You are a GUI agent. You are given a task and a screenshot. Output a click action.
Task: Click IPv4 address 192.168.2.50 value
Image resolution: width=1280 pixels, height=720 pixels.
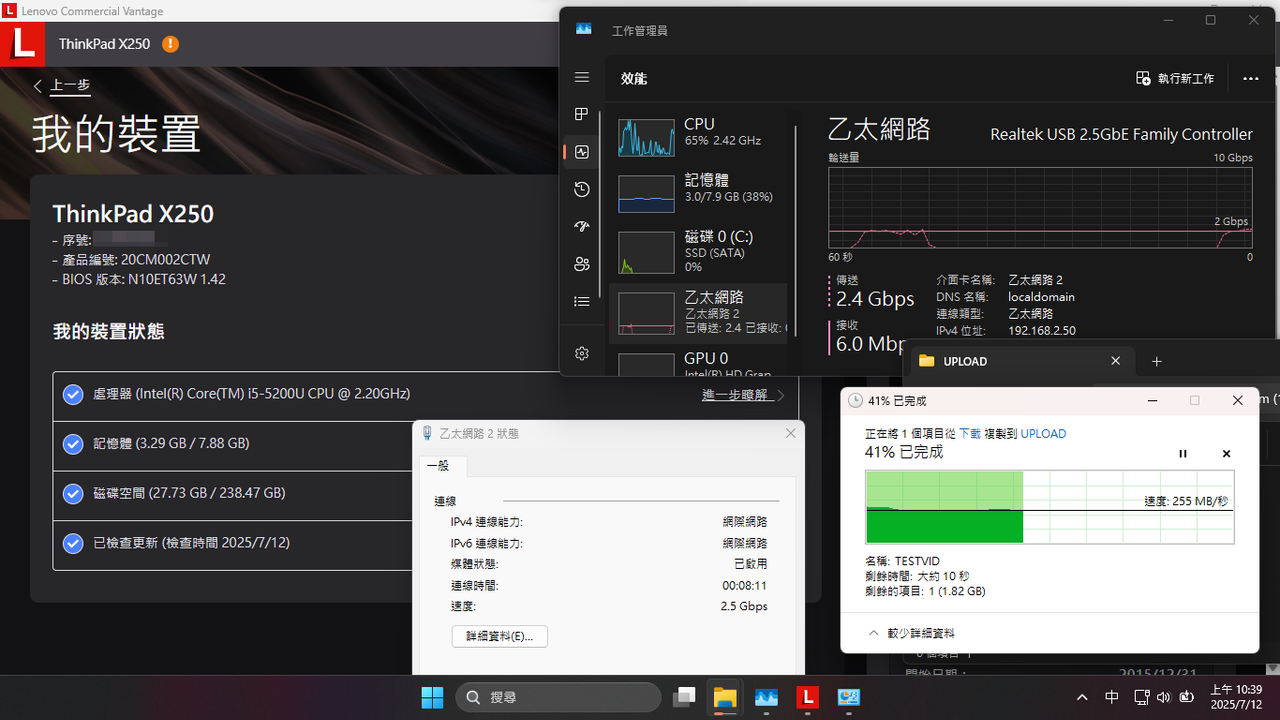click(1042, 331)
